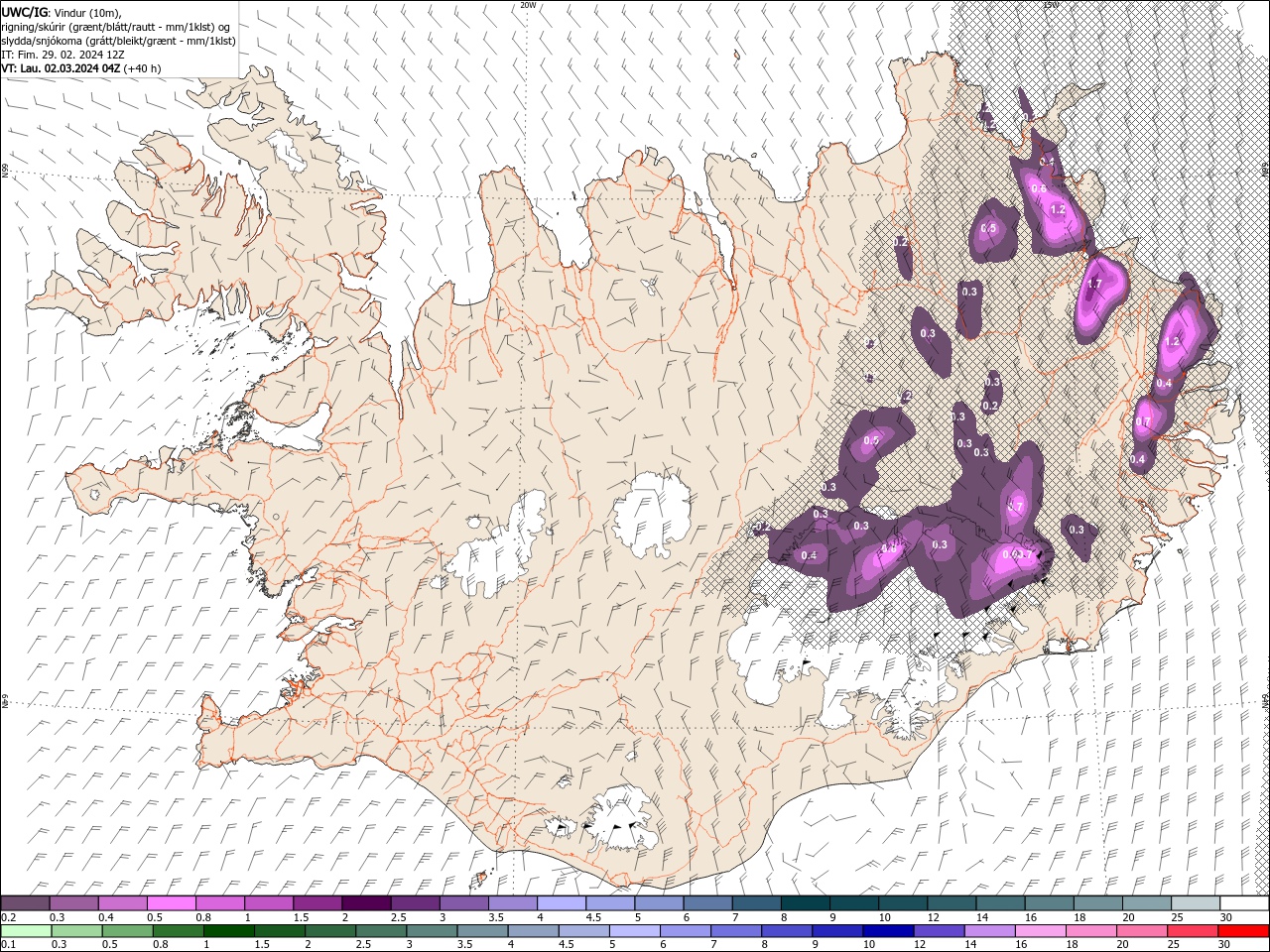Select the lavender snow swatch at 4
Image resolution: width=1270 pixels, height=952 pixels.
(x=560, y=903)
